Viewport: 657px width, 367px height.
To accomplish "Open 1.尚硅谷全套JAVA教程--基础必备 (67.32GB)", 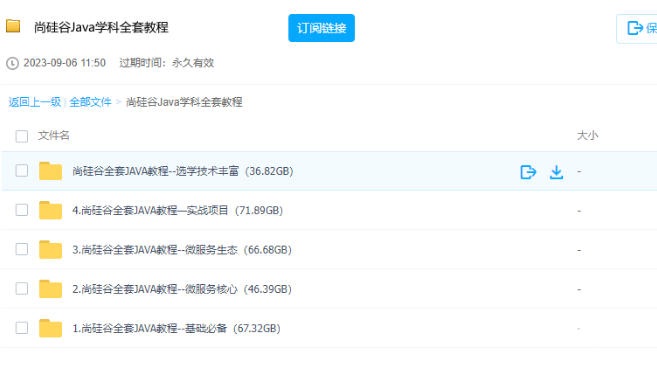I will pyautogui.click(x=176, y=328).
